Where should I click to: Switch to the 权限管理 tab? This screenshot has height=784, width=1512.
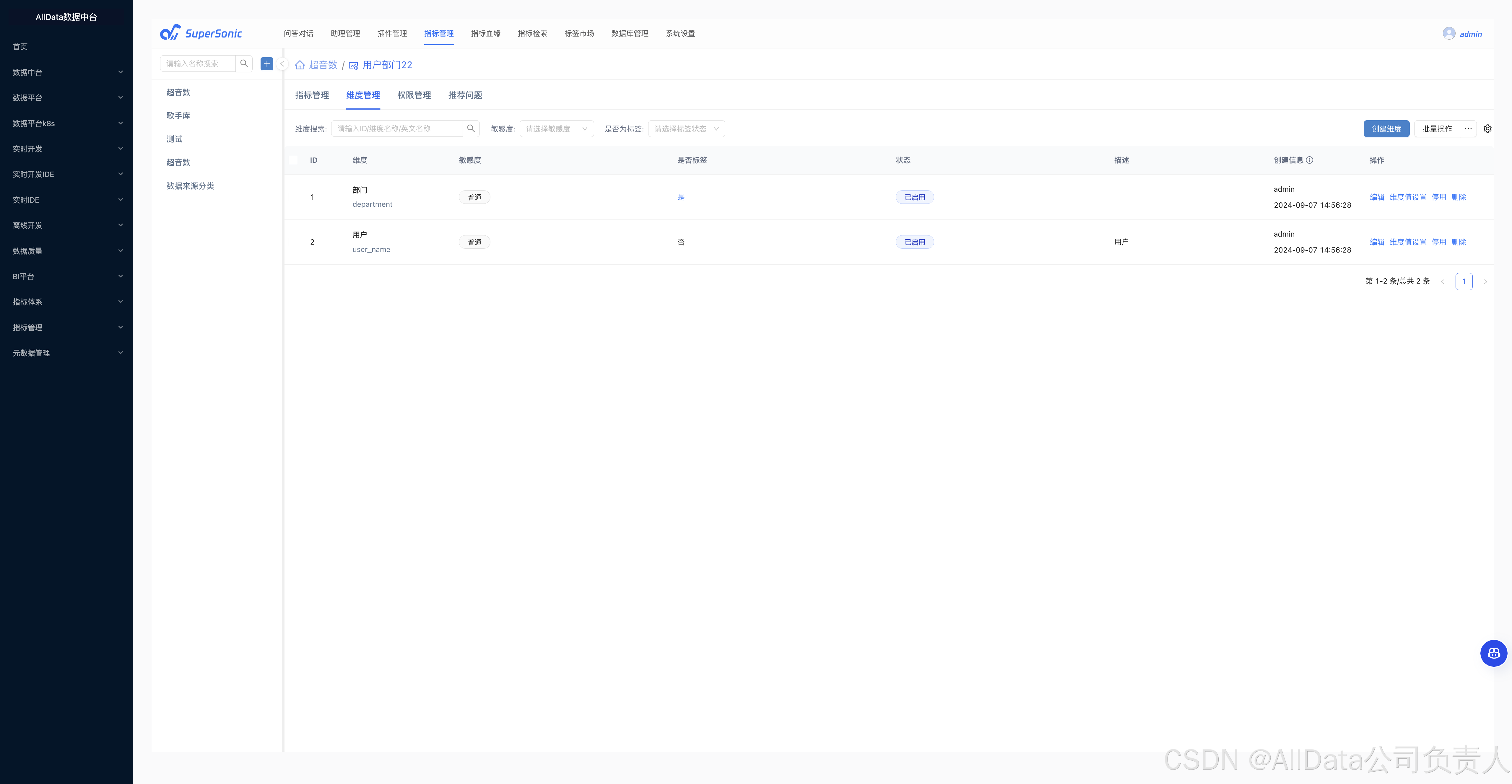coord(414,95)
